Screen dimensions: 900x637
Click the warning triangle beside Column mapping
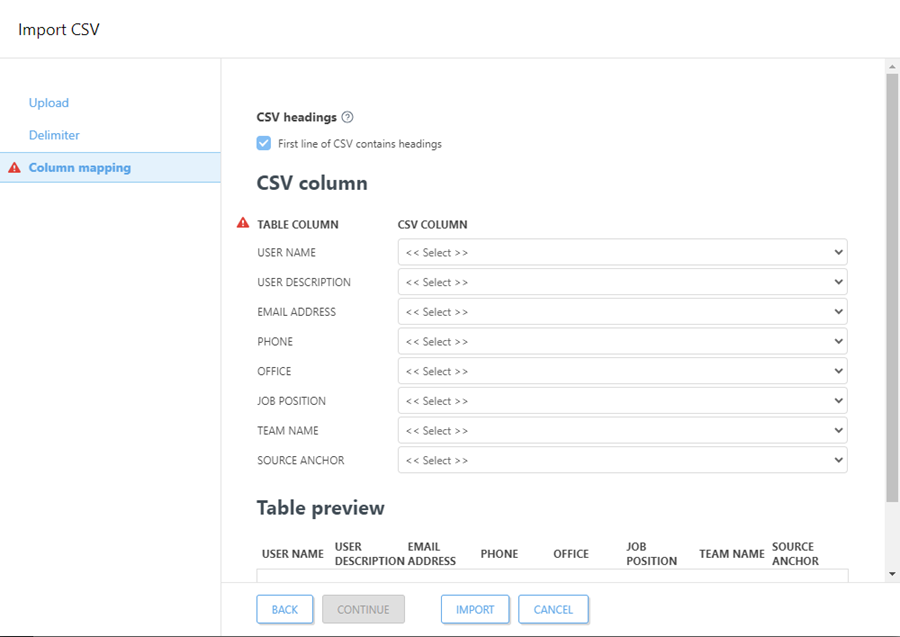(13, 167)
